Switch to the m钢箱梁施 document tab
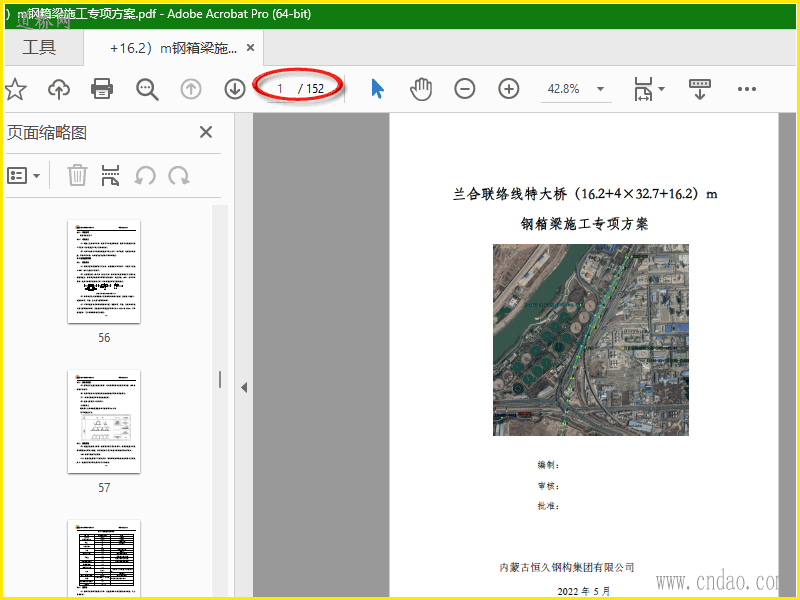This screenshot has height=600, width=800. pos(173,48)
